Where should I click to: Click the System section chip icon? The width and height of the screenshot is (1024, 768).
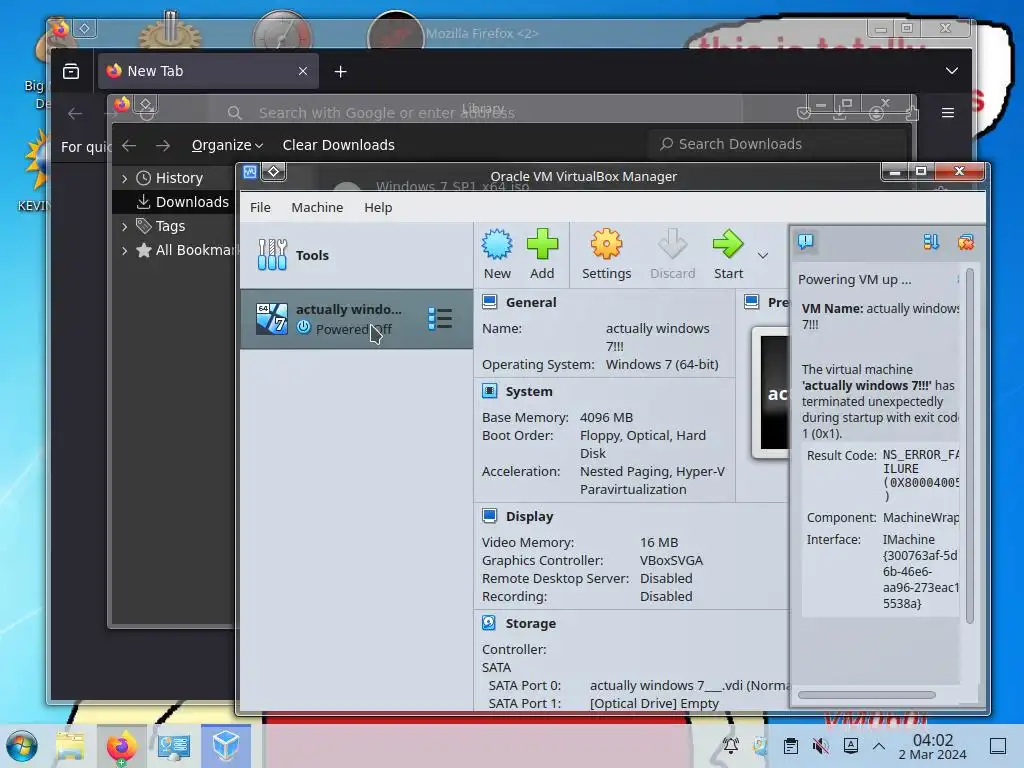click(489, 391)
